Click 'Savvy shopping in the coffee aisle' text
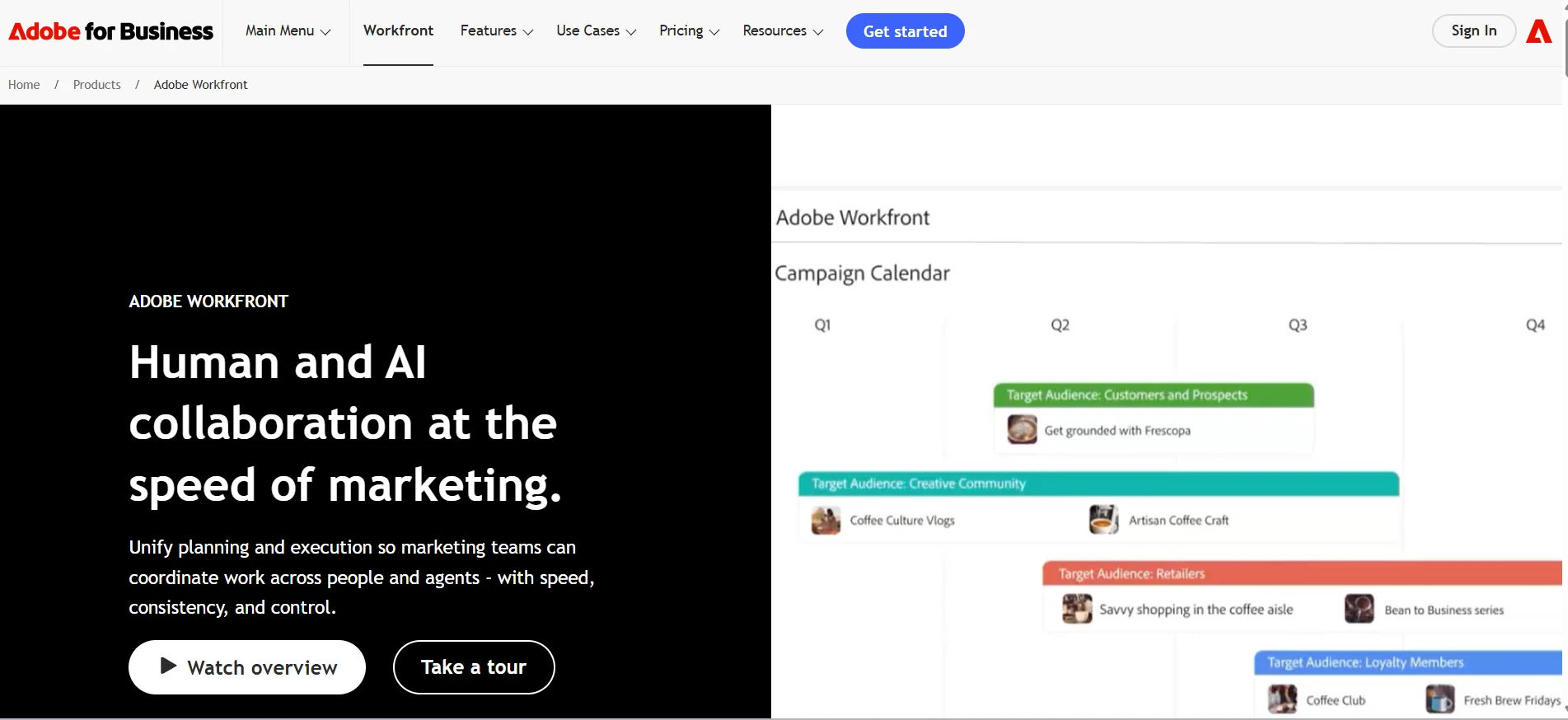The image size is (1568, 720). (x=1196, y=610)
